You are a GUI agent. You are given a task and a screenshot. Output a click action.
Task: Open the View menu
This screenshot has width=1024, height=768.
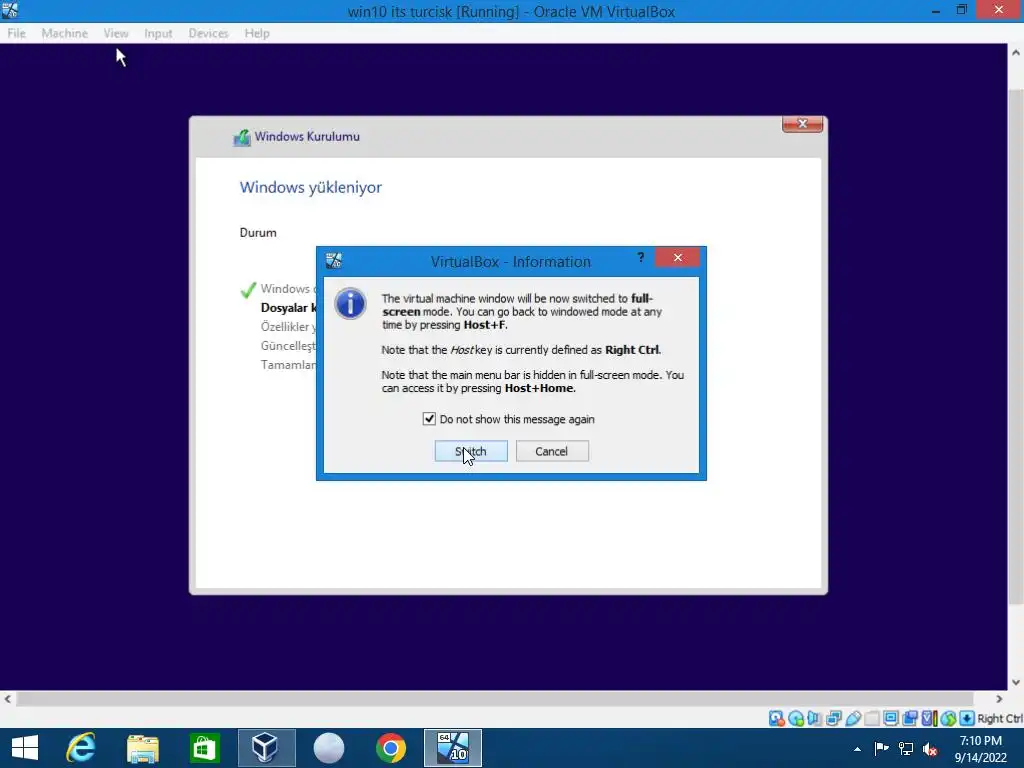click(x=116, y=33)
